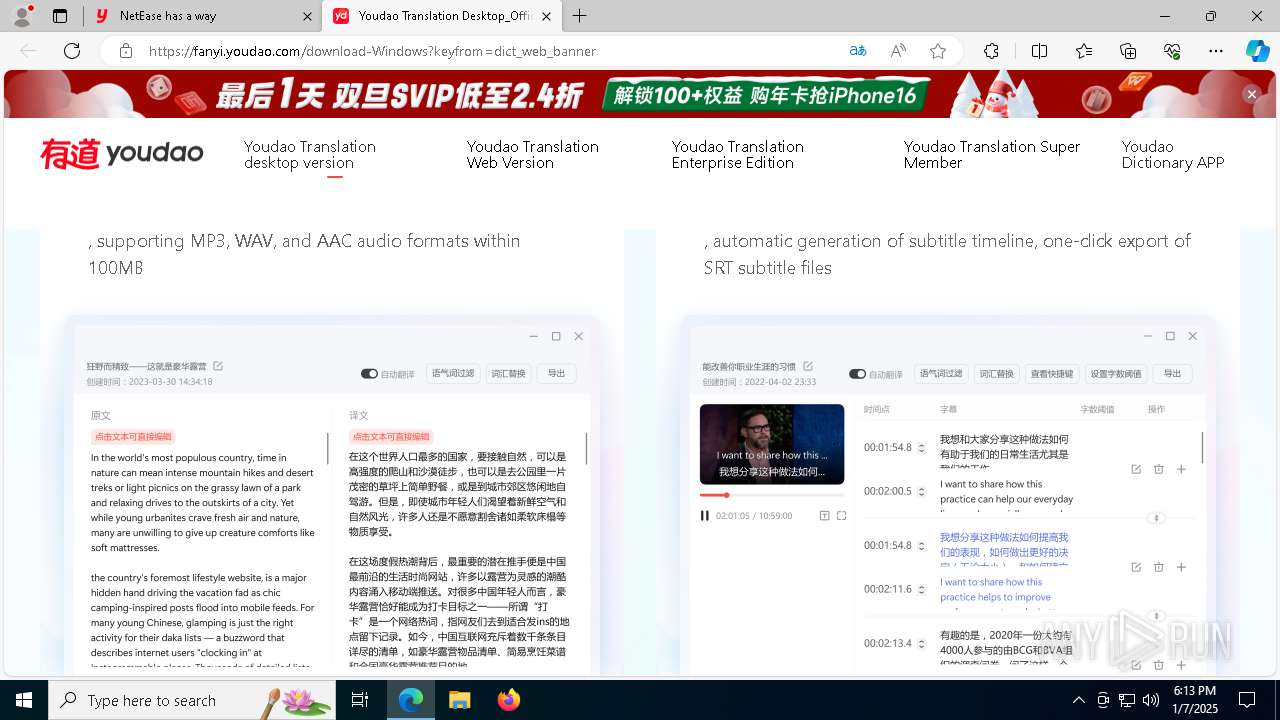Click the subtitle list scrollbar
1280x720 pixels.
(1202, 447)
